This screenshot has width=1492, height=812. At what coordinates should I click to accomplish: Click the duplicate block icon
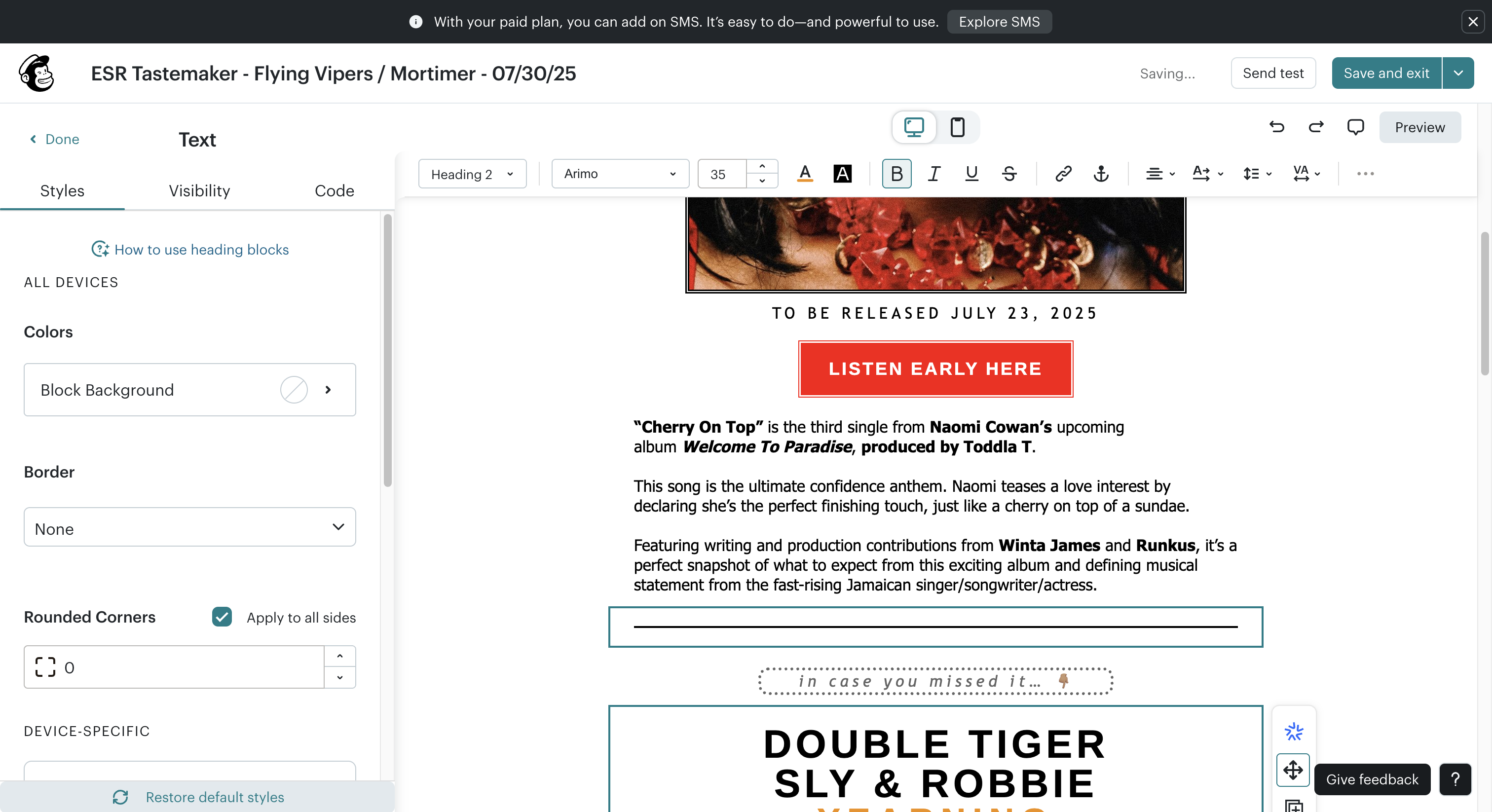1293,805
